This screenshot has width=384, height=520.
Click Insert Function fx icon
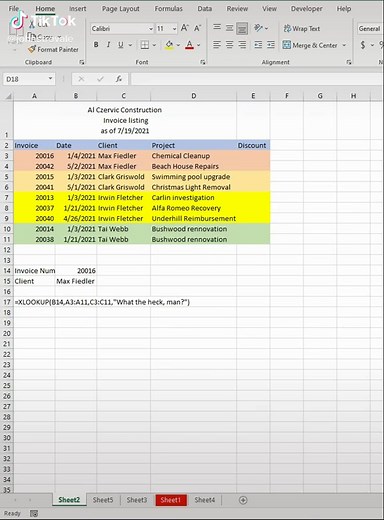coord(119,79)
